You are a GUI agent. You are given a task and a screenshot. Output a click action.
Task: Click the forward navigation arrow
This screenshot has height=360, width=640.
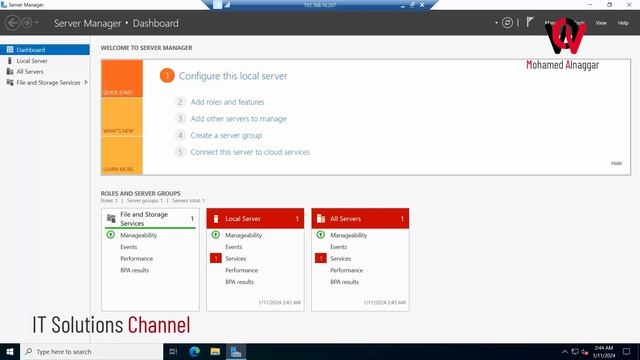coord(27,23)
